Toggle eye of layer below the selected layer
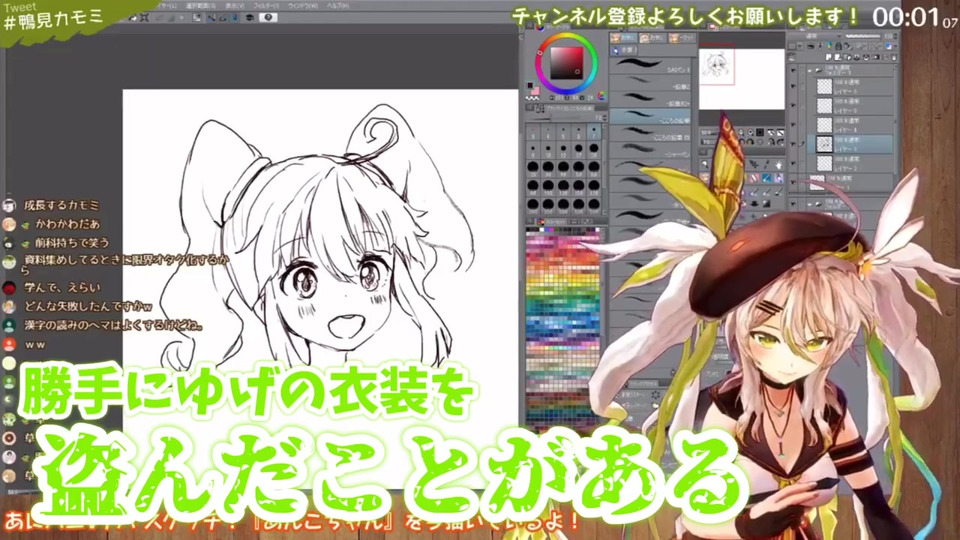Image resolution: width=960 pixels, height=540 pixels. coord(794,163)
